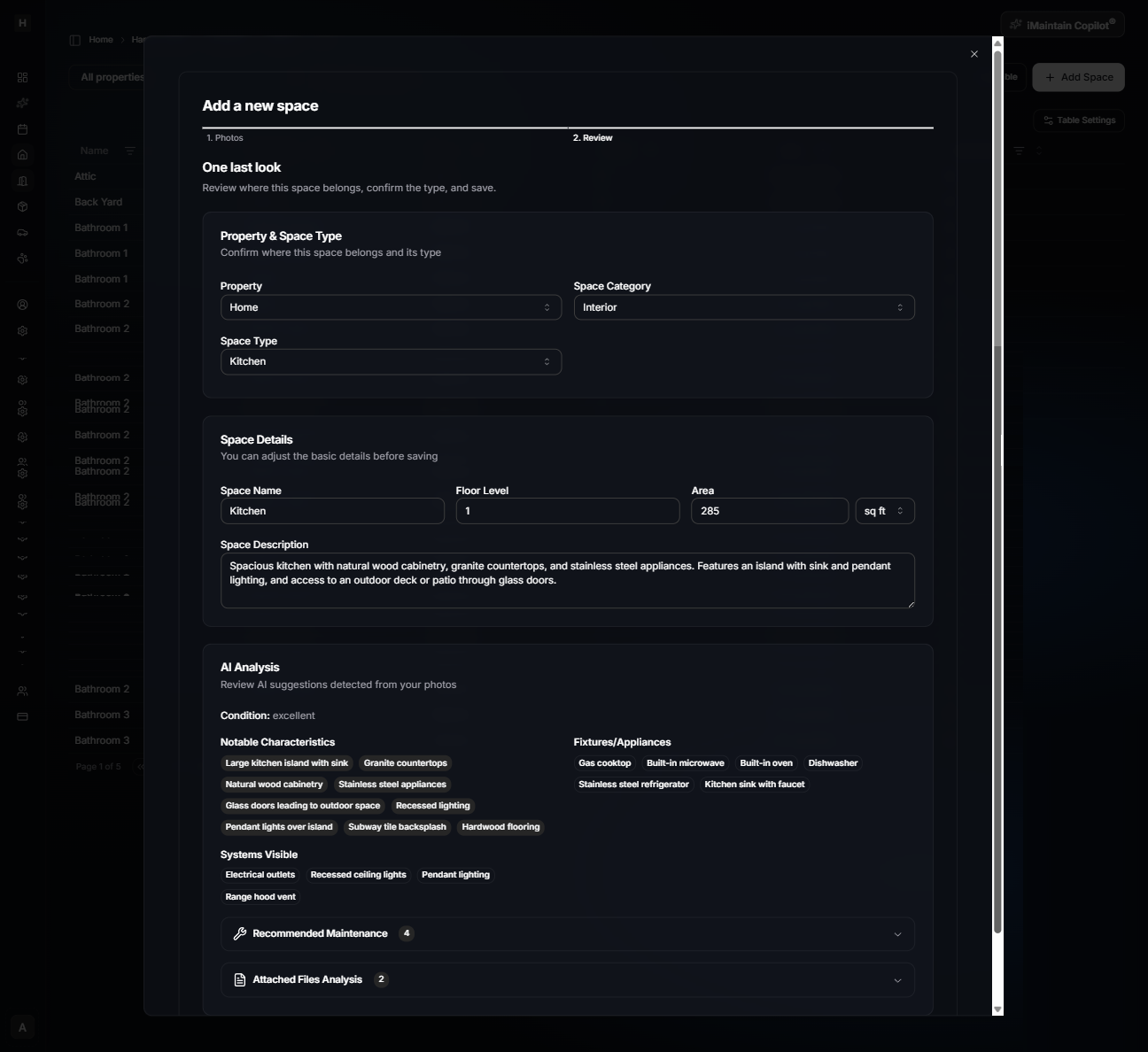Click the wrench icon beside Recommended Maintenance
This screenshot has height=1052, width=1148.
(238, 933)
